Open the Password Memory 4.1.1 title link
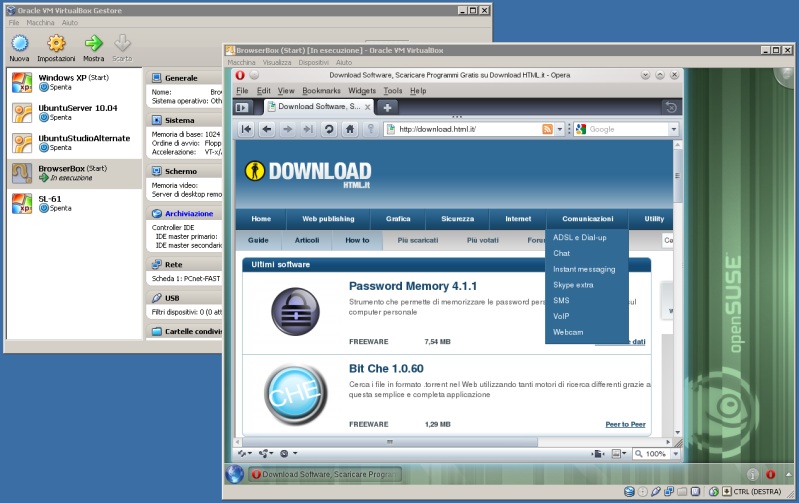The height and width of the screenshot is (503, 799). click(413, 287)
